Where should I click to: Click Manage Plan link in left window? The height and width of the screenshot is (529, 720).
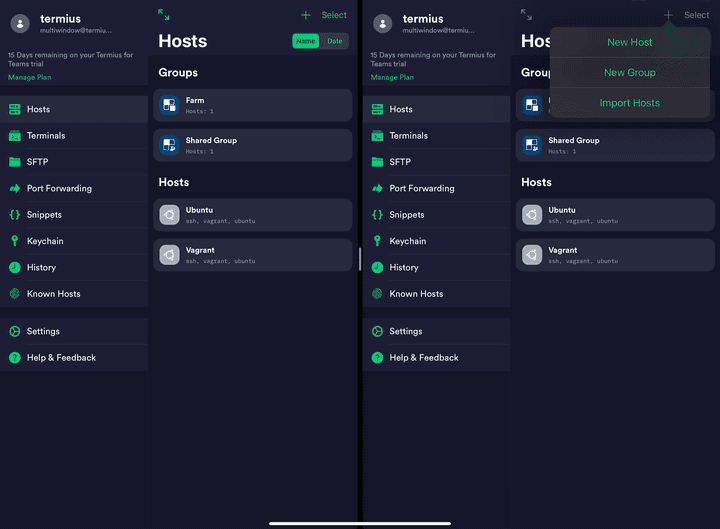29,77
